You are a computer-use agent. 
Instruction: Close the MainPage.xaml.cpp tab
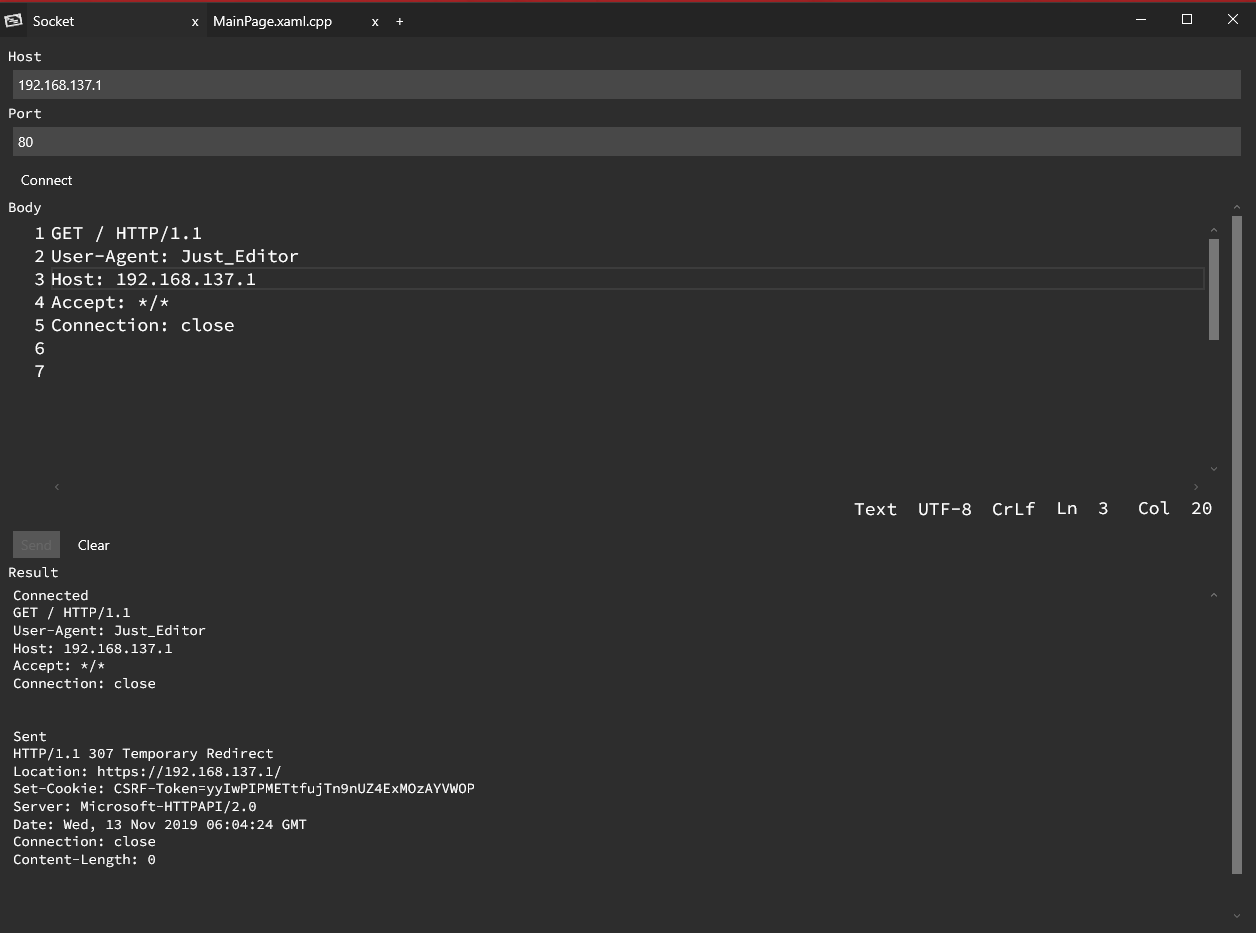pyautogui.click(x=375, y=22)
